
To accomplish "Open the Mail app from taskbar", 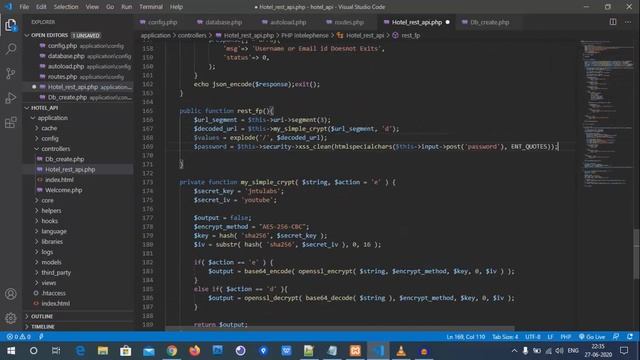I will click(149, 351).
